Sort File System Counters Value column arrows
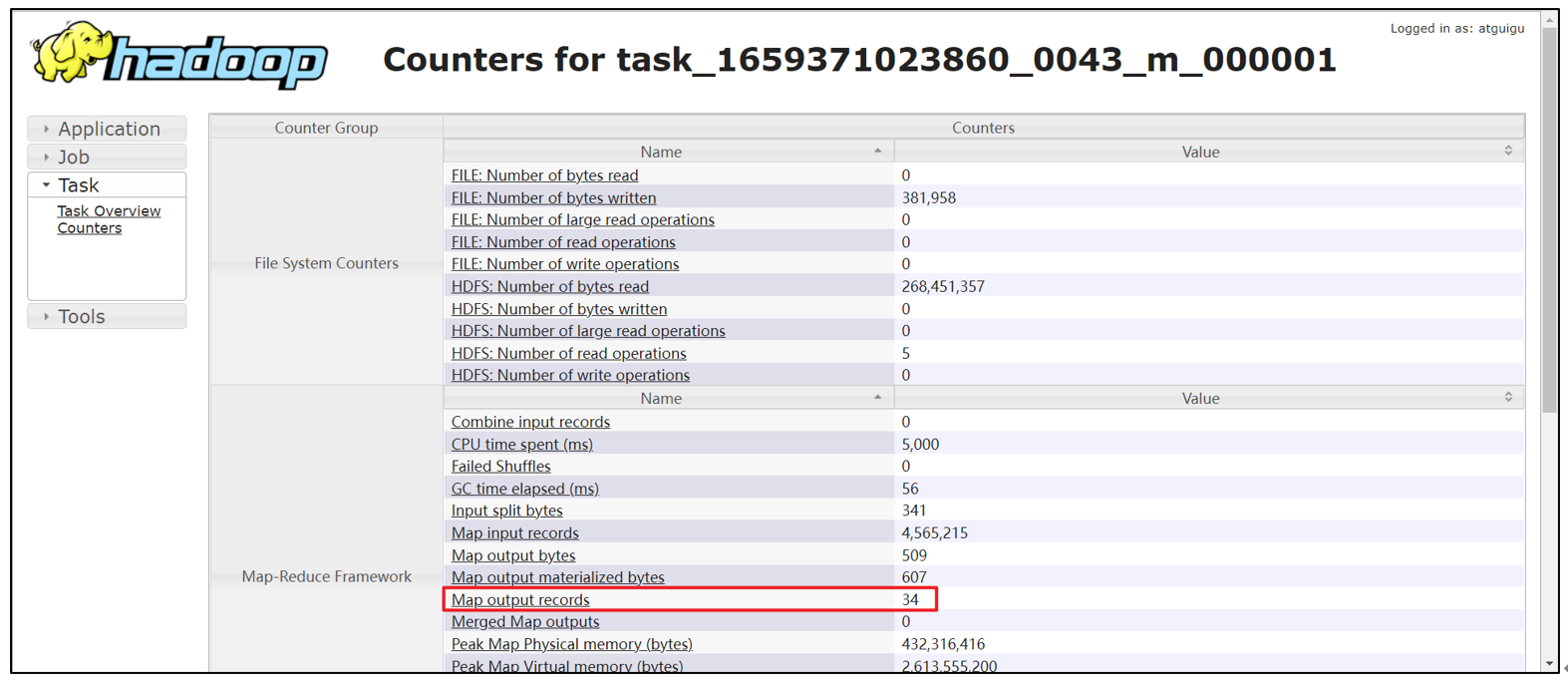Viewport: 1568px width, 686px height. click(1508, 152)
